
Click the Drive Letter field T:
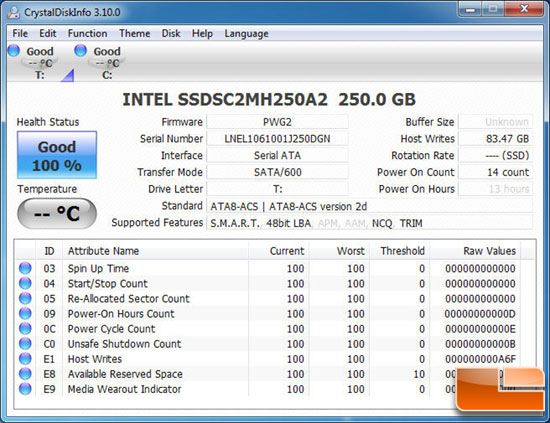pyautogui.click(x=277, y=189)
